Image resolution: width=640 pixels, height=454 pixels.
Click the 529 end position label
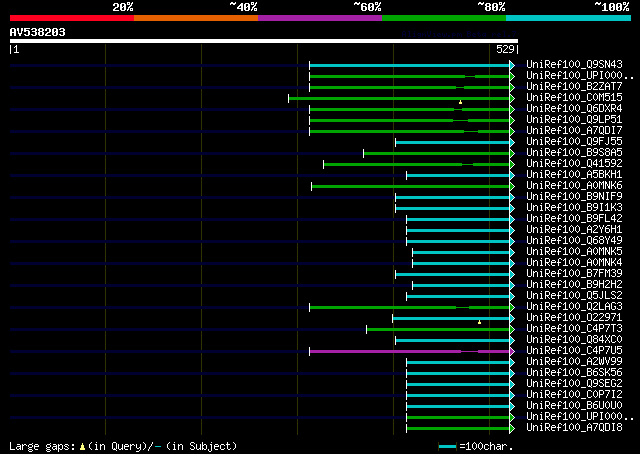tap(505, 49)
